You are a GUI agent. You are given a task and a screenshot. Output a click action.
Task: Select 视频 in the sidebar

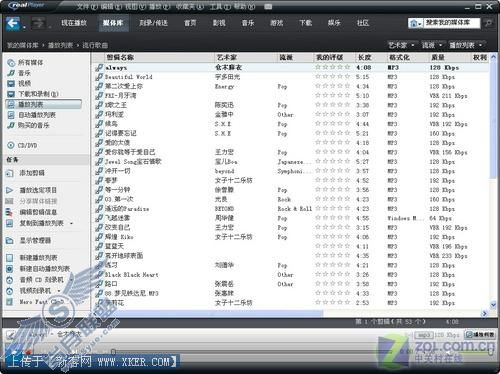point(19,83)
